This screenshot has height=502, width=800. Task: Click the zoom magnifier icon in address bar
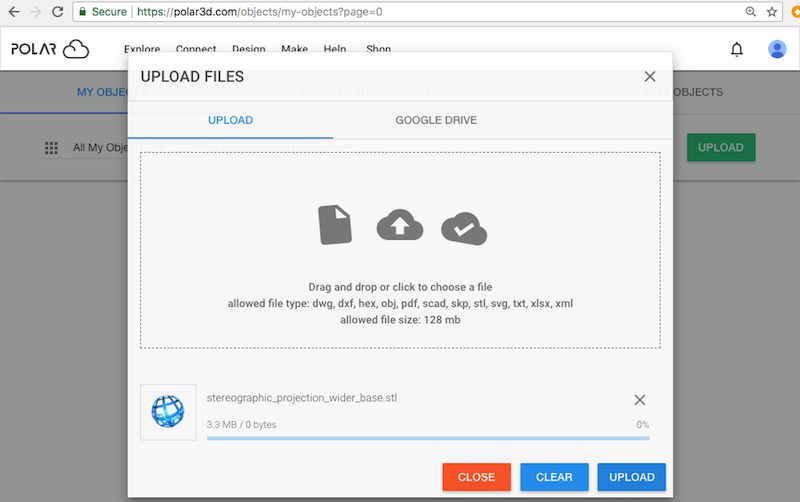click(x=750, y=12)
